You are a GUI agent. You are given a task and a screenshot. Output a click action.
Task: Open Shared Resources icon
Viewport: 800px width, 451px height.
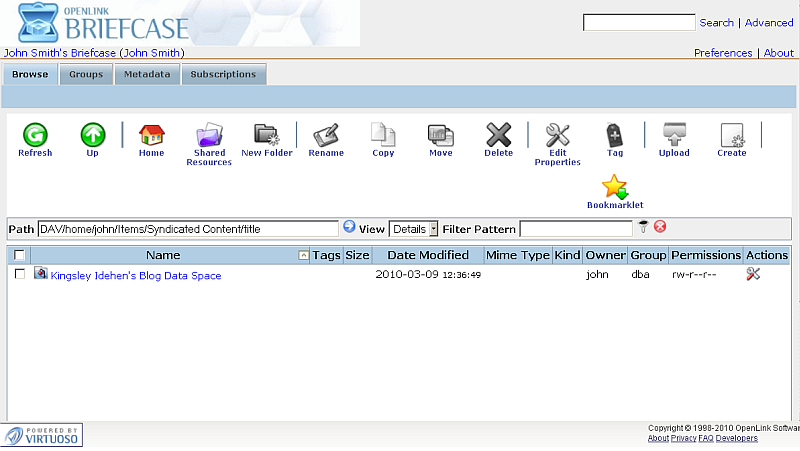(209, 135)
